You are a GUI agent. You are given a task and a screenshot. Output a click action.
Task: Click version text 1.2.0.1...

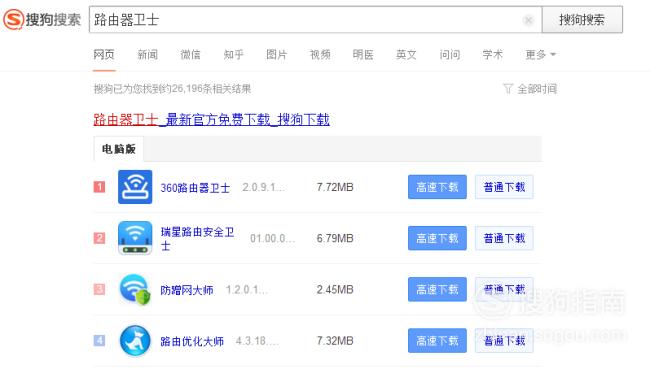tap(247, 289)
